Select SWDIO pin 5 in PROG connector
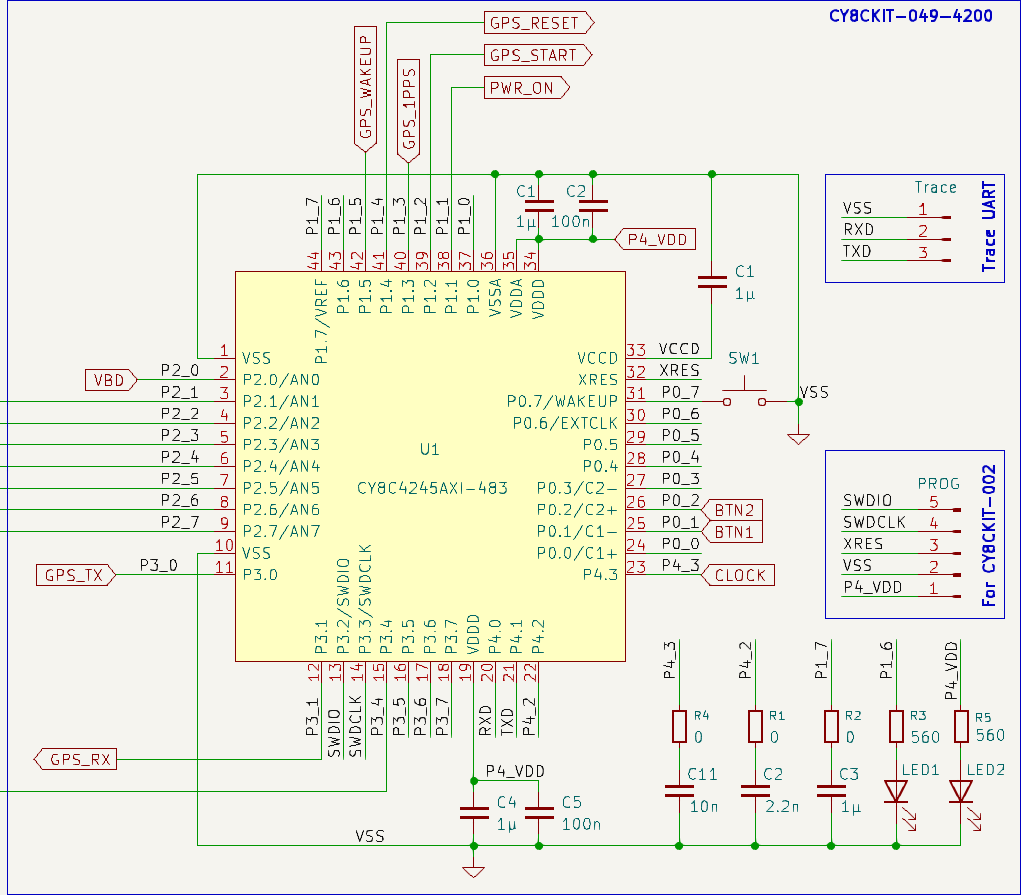1021x895 pixels. (901, 502)
